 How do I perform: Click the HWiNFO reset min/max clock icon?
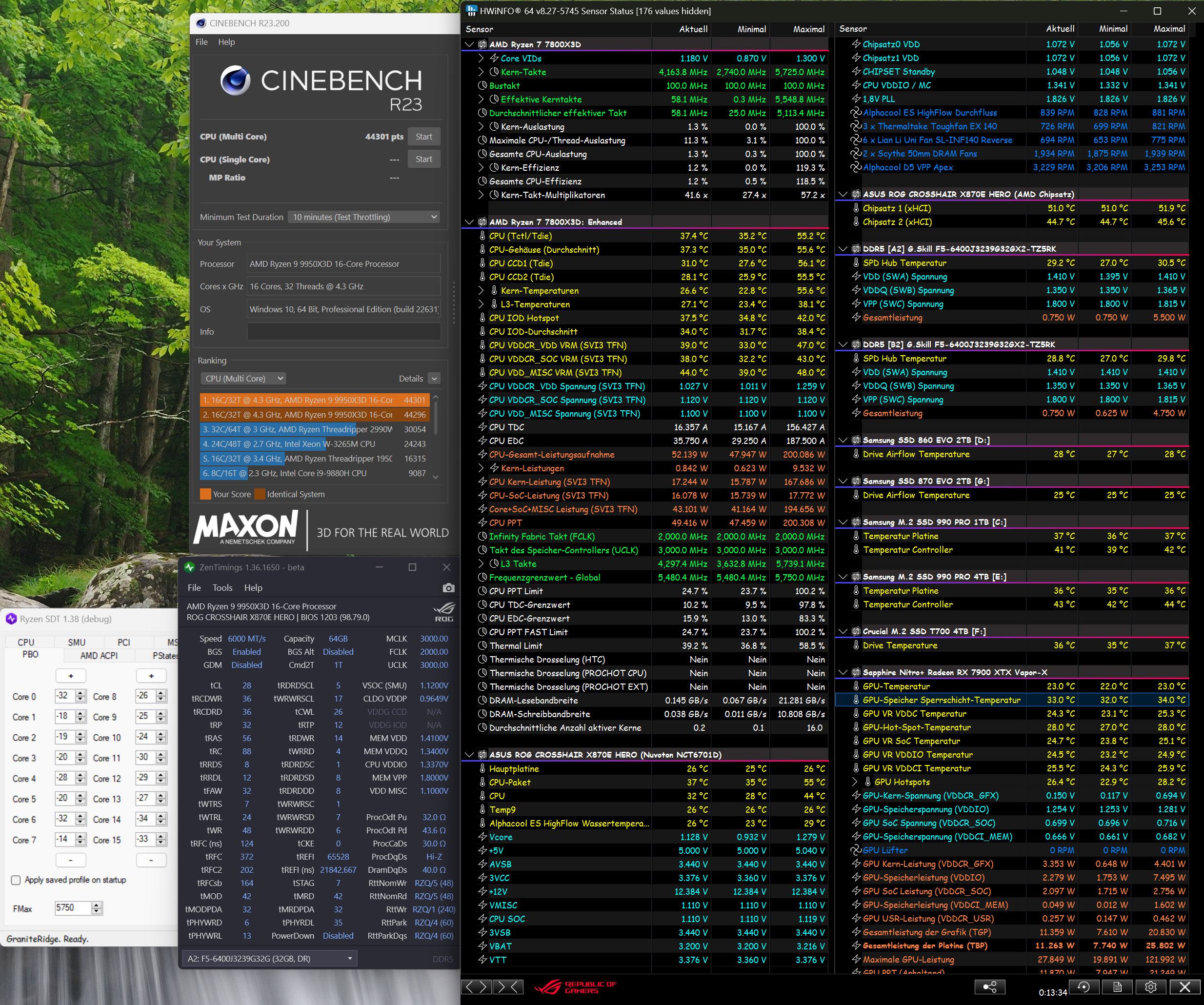coord(1083,986)
